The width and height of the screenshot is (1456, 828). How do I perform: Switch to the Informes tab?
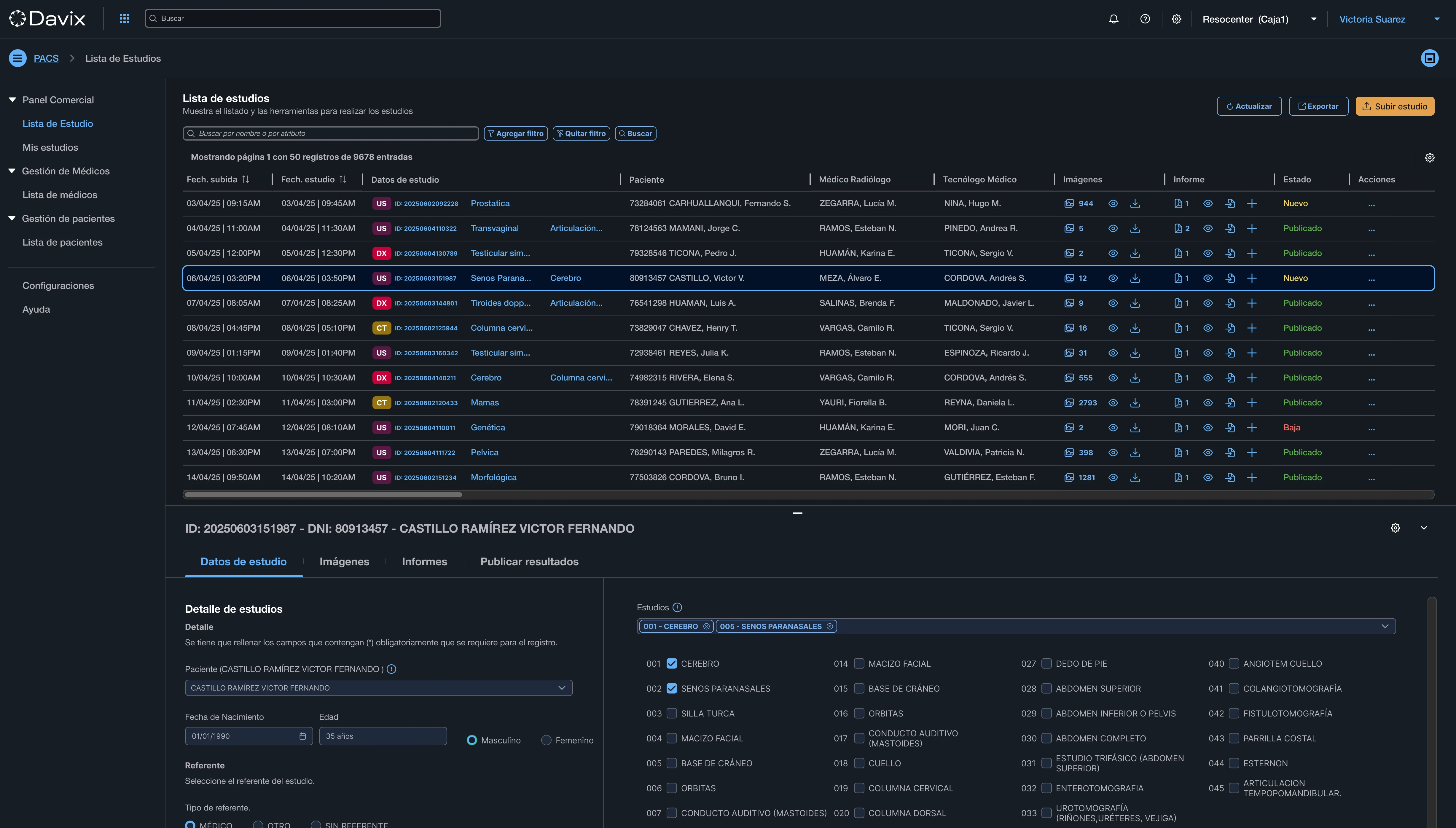(x=424, y=561)
